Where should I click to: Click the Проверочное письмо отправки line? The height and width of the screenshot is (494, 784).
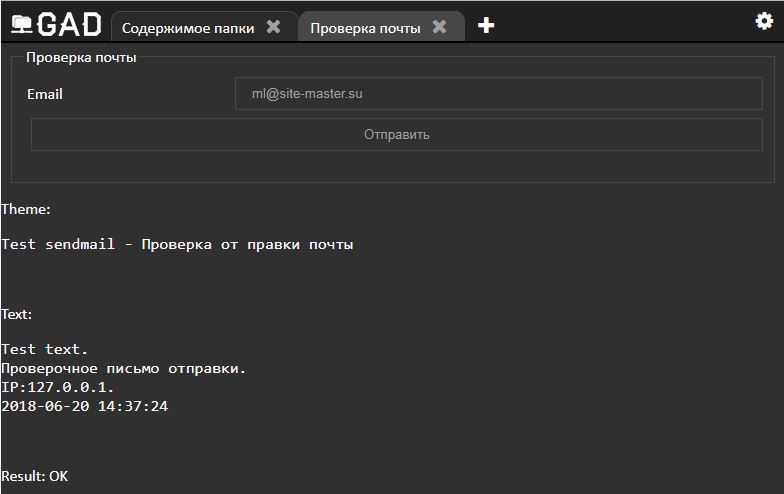(x=124, y=368)
